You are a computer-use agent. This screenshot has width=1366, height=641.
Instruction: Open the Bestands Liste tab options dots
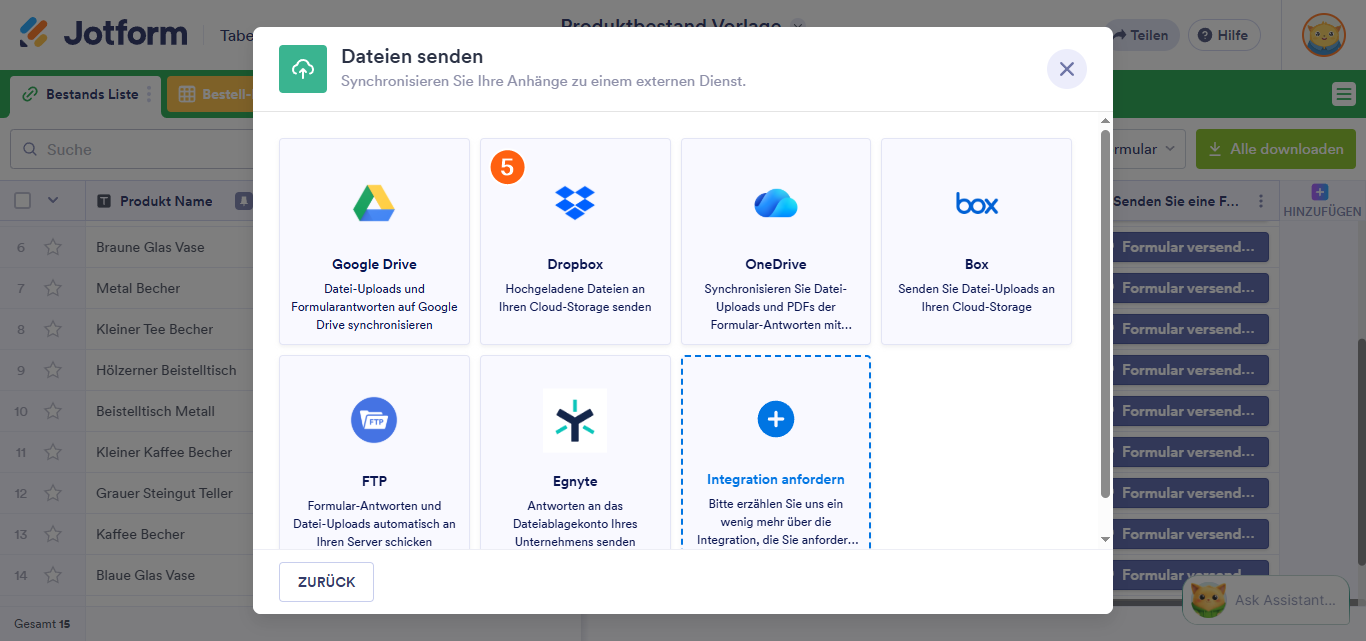(x=150, y=95)
